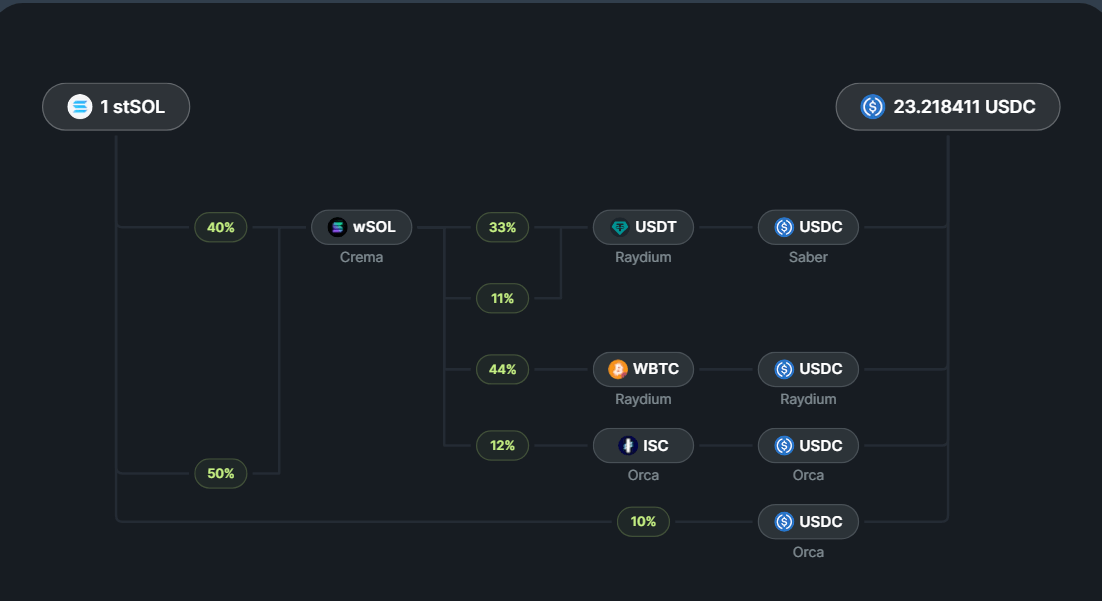Click the 12% split badge
1102x601 pixels.
[502, 445]
